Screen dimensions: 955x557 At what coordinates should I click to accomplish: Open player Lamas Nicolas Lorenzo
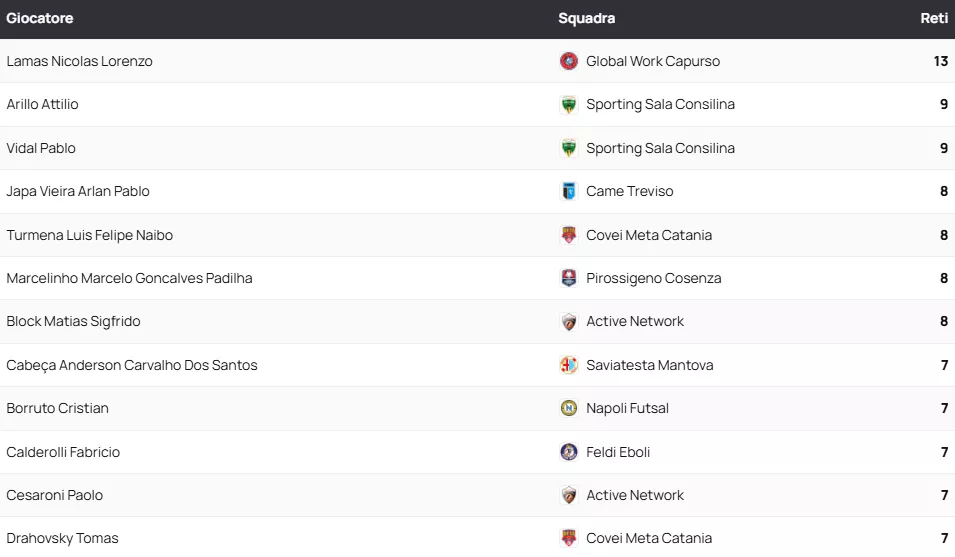80,61
